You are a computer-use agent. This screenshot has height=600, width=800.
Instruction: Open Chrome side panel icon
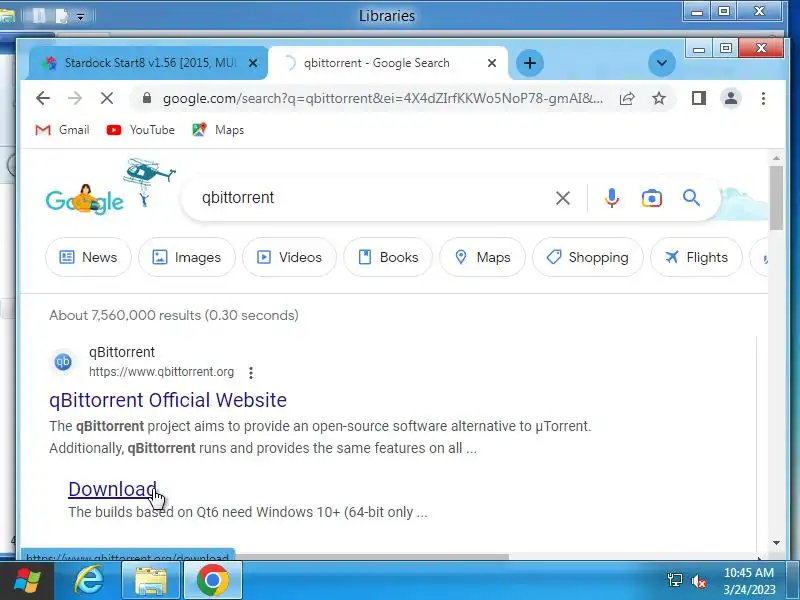(x=698, y=98)
